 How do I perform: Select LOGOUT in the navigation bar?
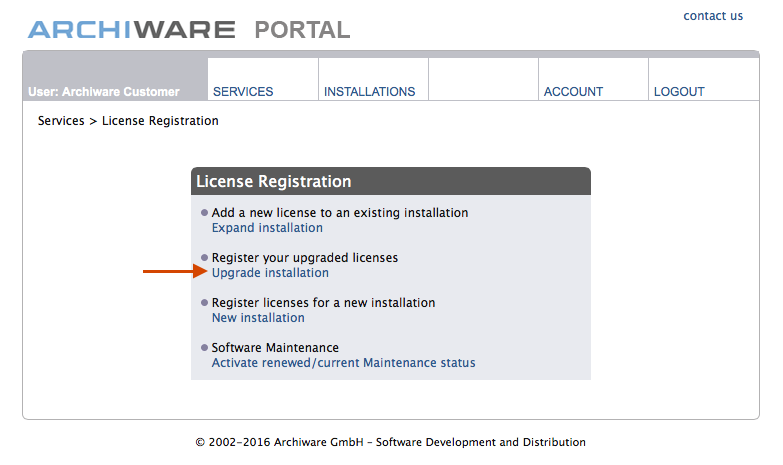679,91
